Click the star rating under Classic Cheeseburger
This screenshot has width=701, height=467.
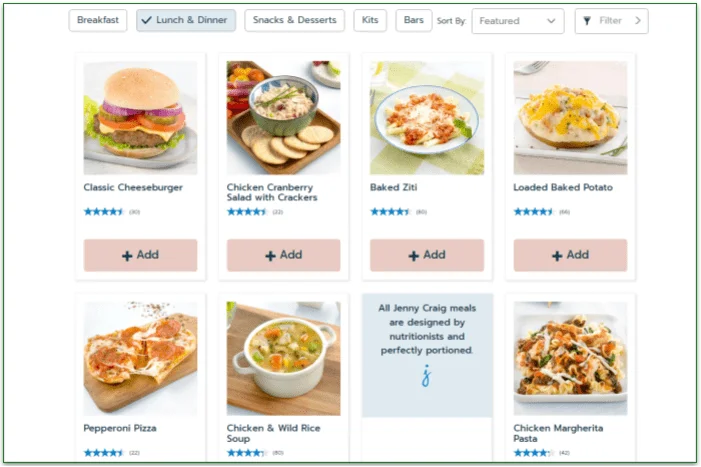tap(103, 212)
